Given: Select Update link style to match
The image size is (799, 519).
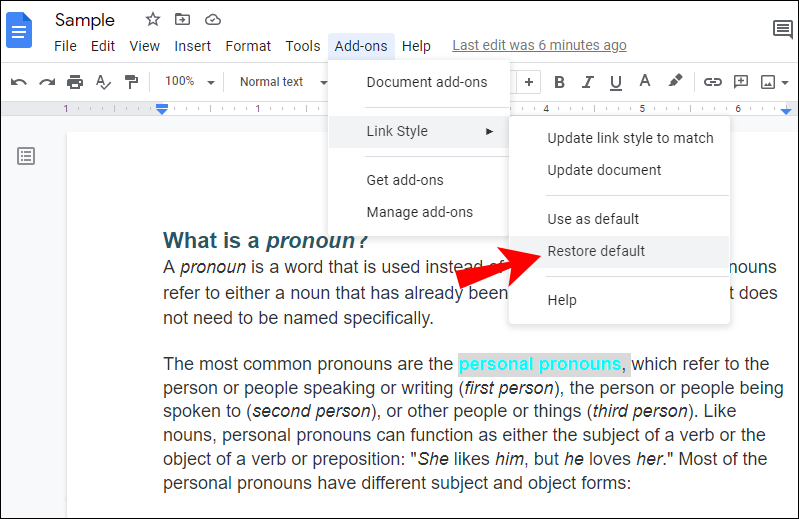Looking at the screenshot, I should (x=619, y=139).
